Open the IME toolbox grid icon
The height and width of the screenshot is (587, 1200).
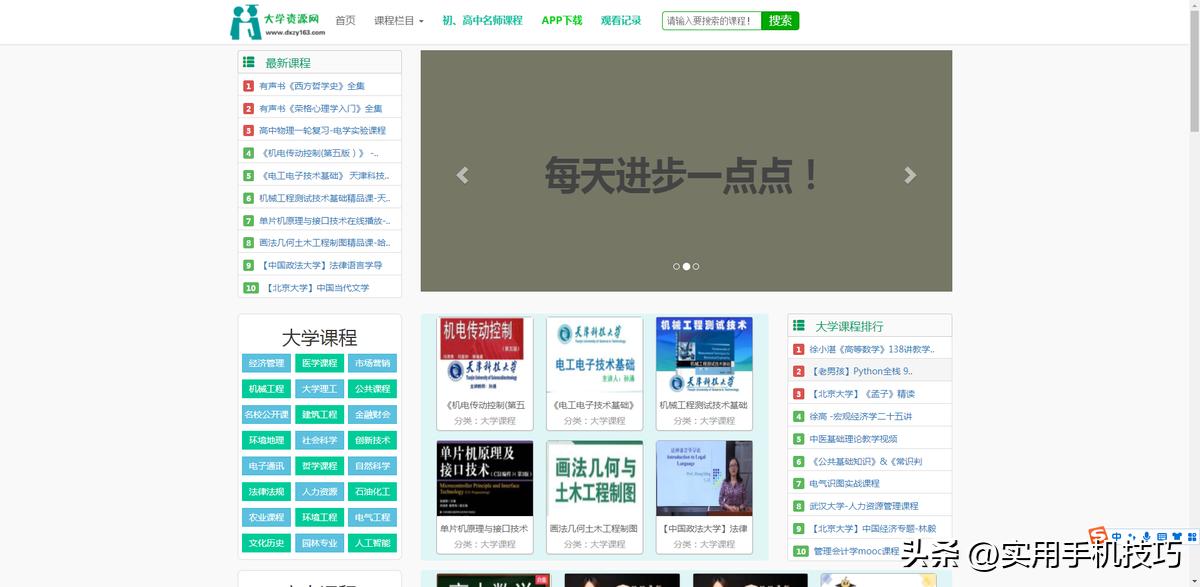pos(1192,536)
